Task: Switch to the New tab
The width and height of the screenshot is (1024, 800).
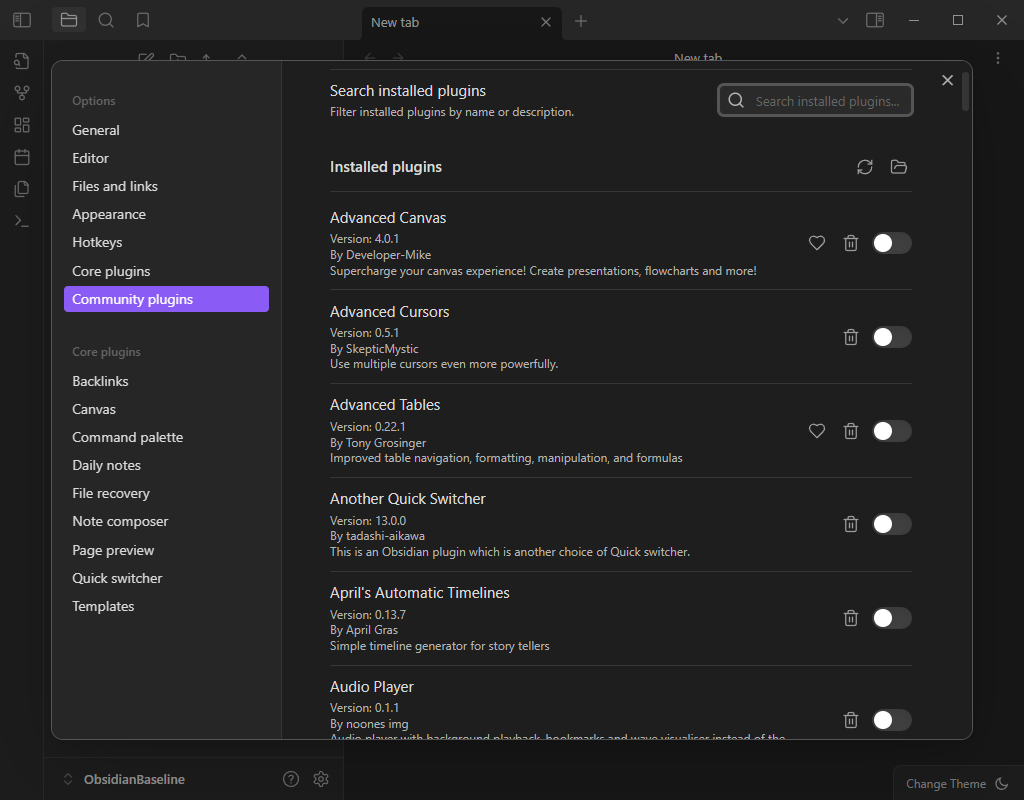Action: tap(450, 21)
